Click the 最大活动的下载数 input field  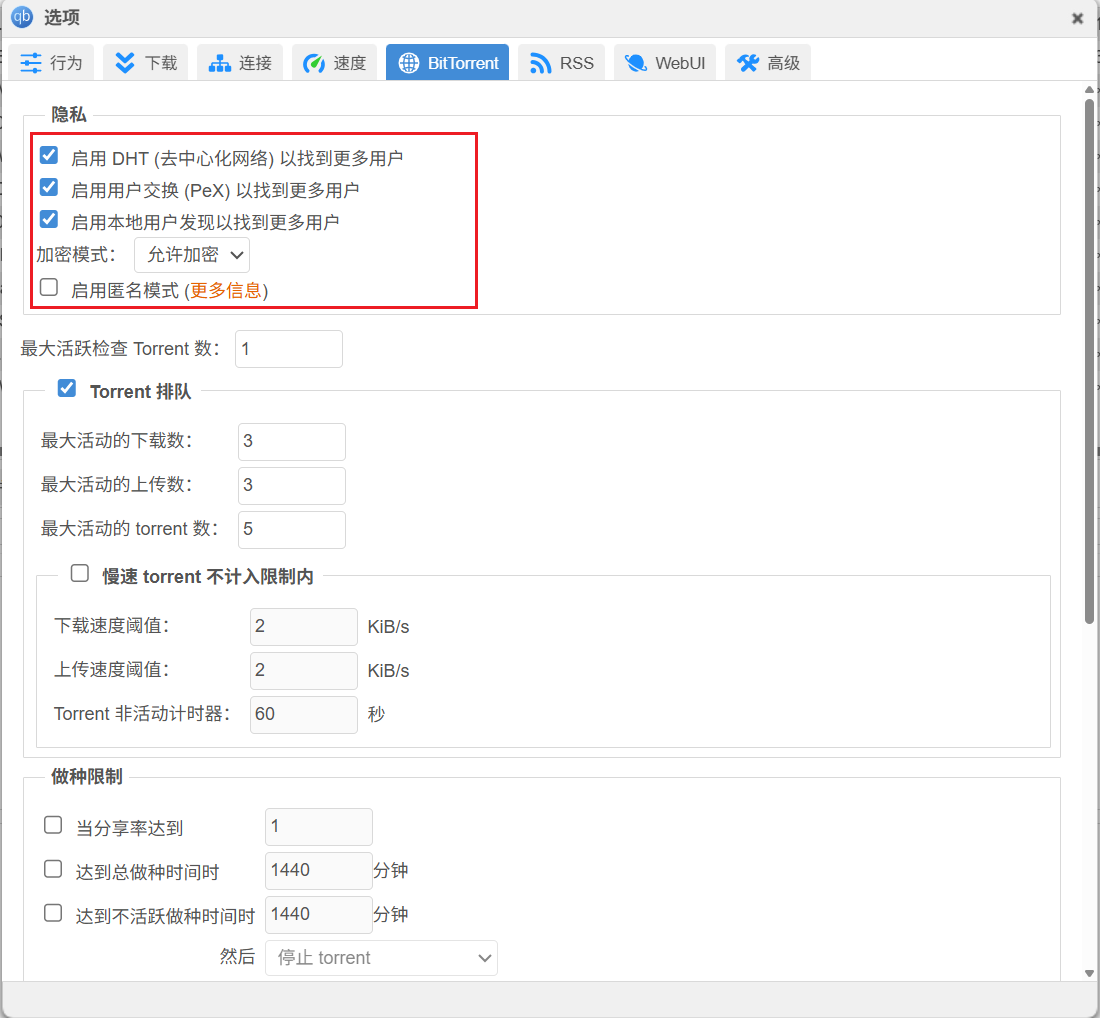[x=292, y=441]
